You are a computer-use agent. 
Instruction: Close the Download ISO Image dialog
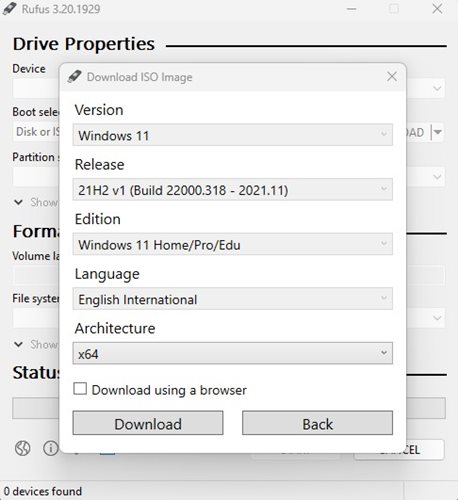click(x=392, y=77)
